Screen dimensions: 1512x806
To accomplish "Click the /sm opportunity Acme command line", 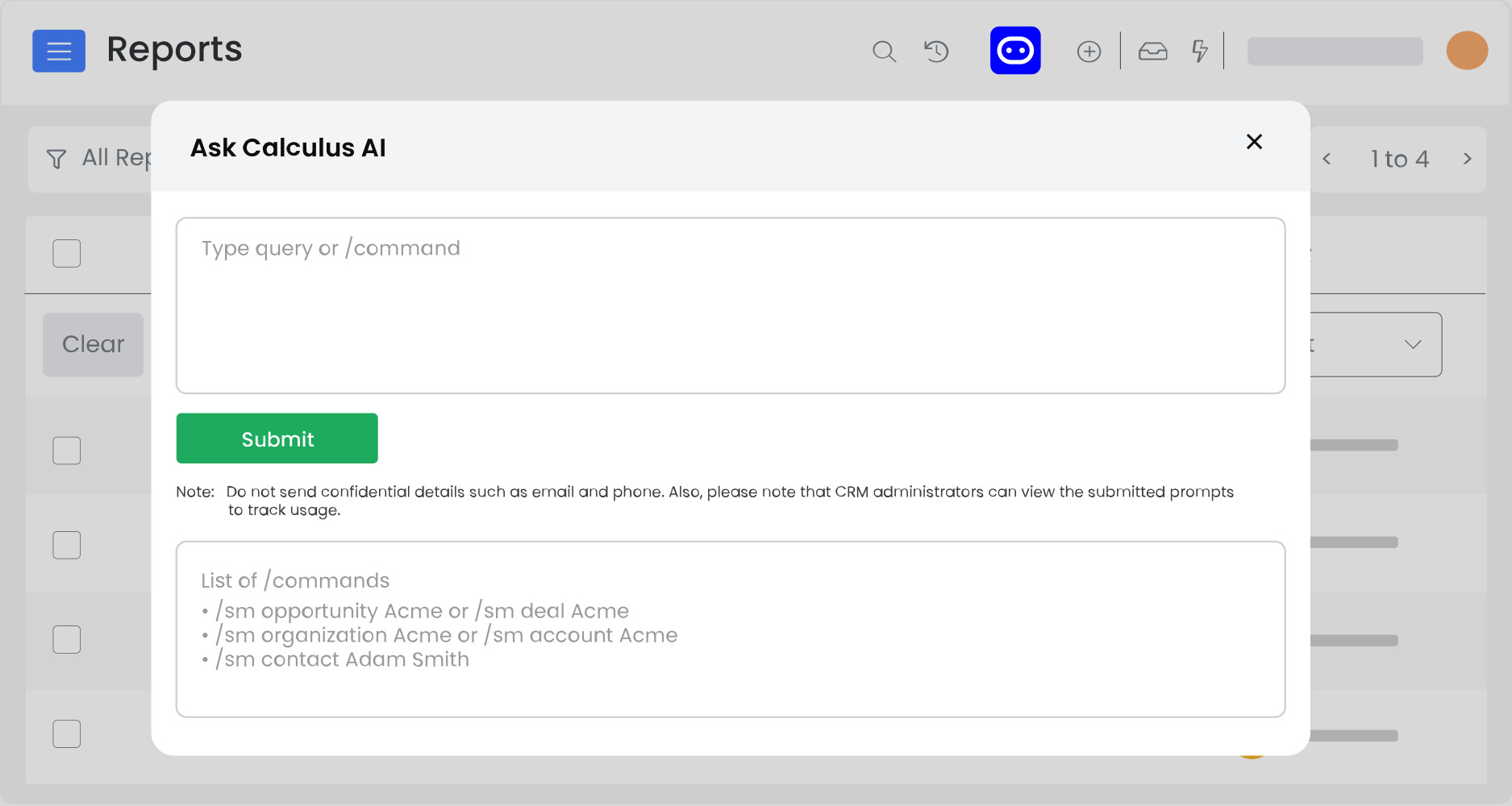I will point(415,611).
